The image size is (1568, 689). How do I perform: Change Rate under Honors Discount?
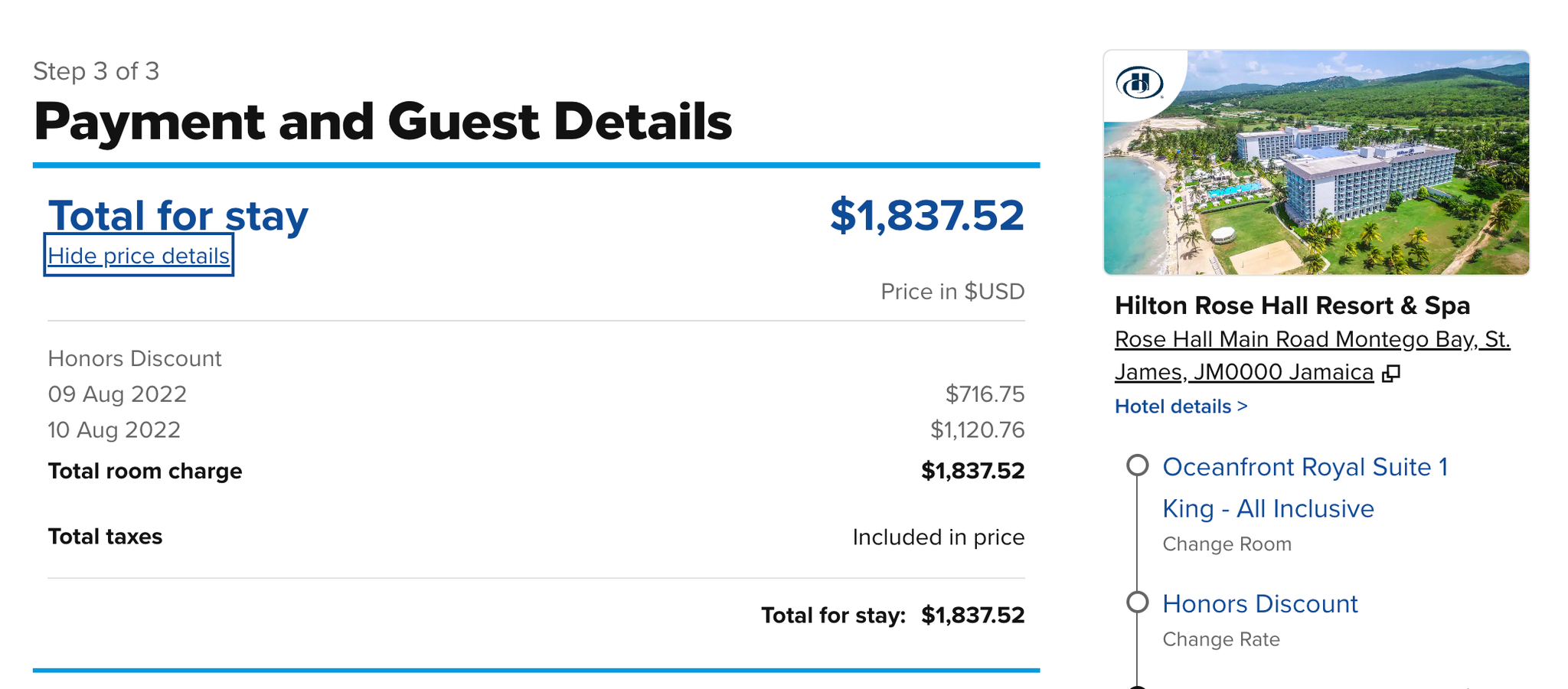click(1221, 639)
